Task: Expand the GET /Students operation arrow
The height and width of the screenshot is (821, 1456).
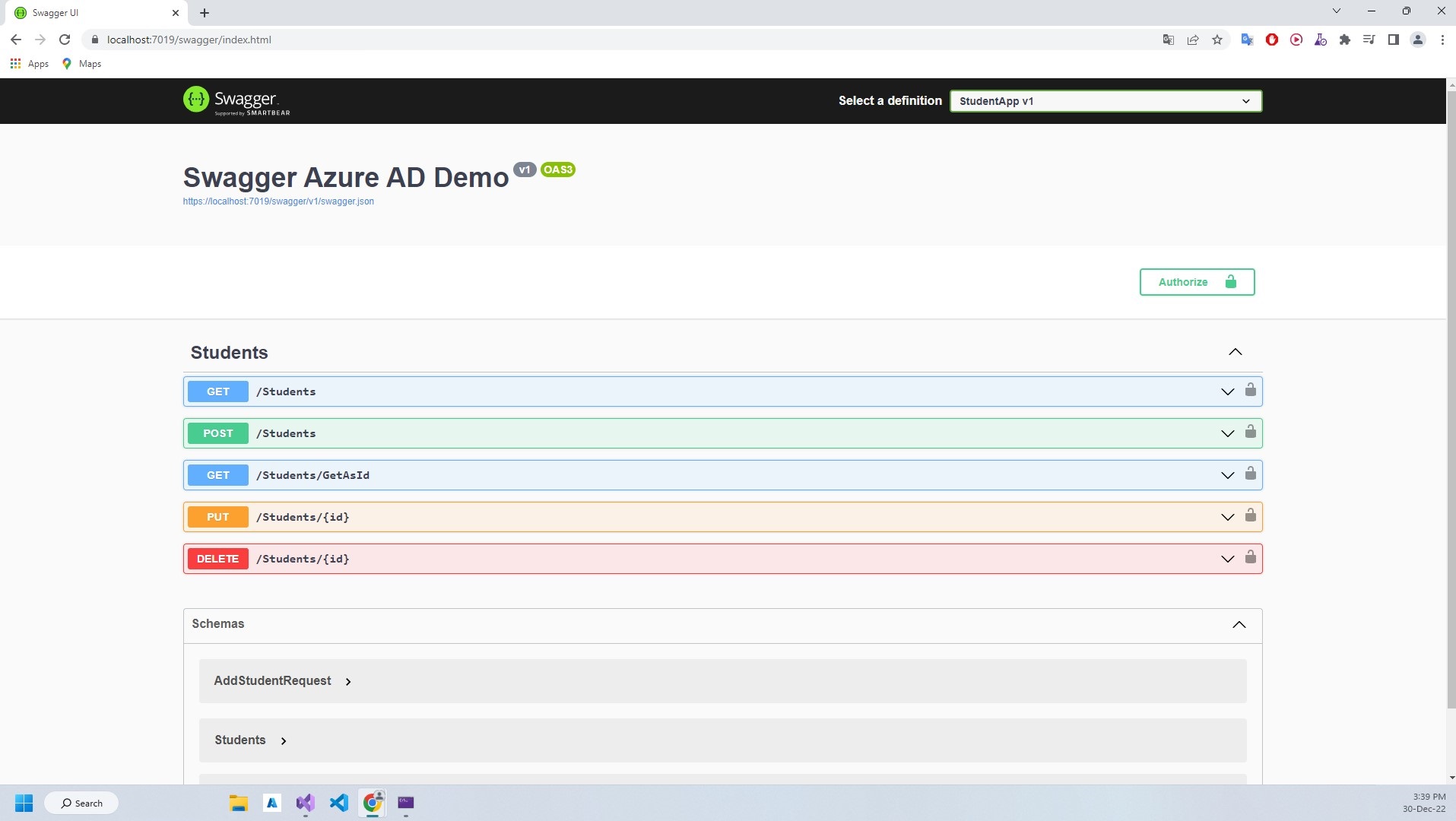Action: point(1227,391)
